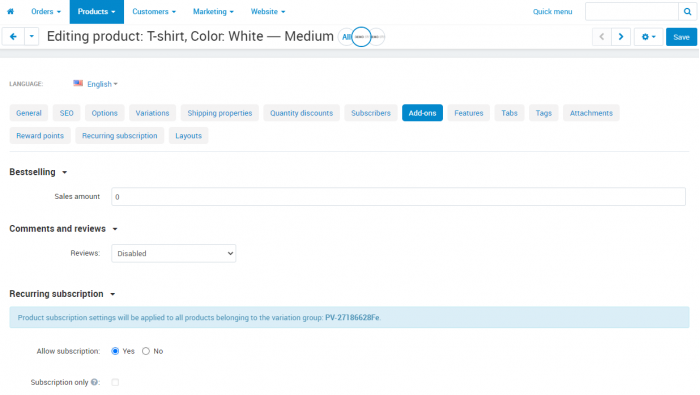This screenshot has width=700, height=395.
Task: Open the Tabs tab
Action: (509, 113)
